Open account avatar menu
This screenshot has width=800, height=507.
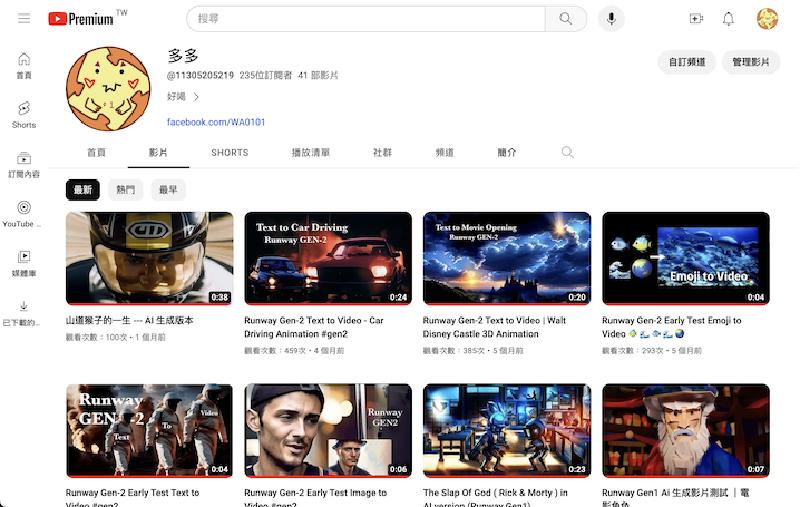point(767,19)
